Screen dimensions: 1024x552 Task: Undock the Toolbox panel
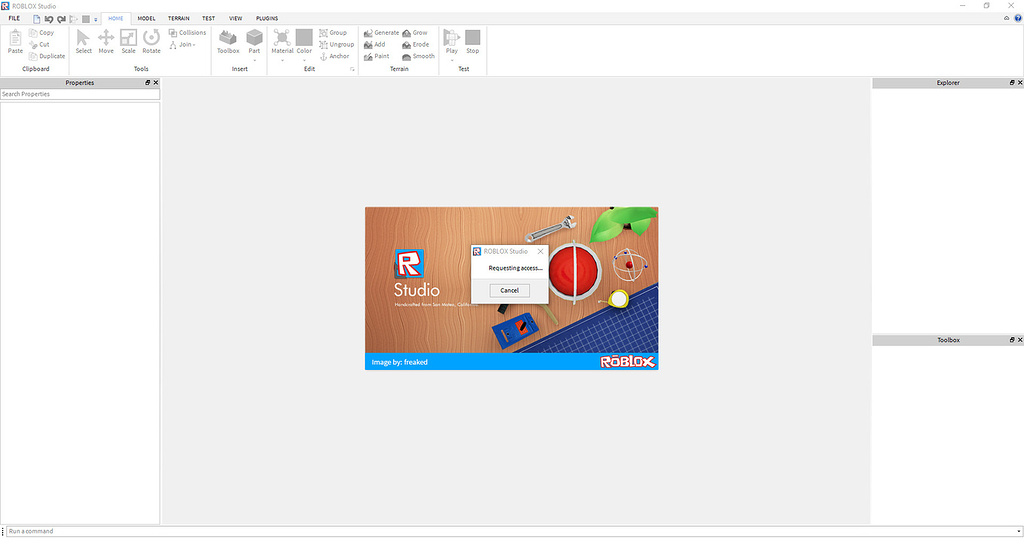pyautogui.click(x=1012, y=340)
